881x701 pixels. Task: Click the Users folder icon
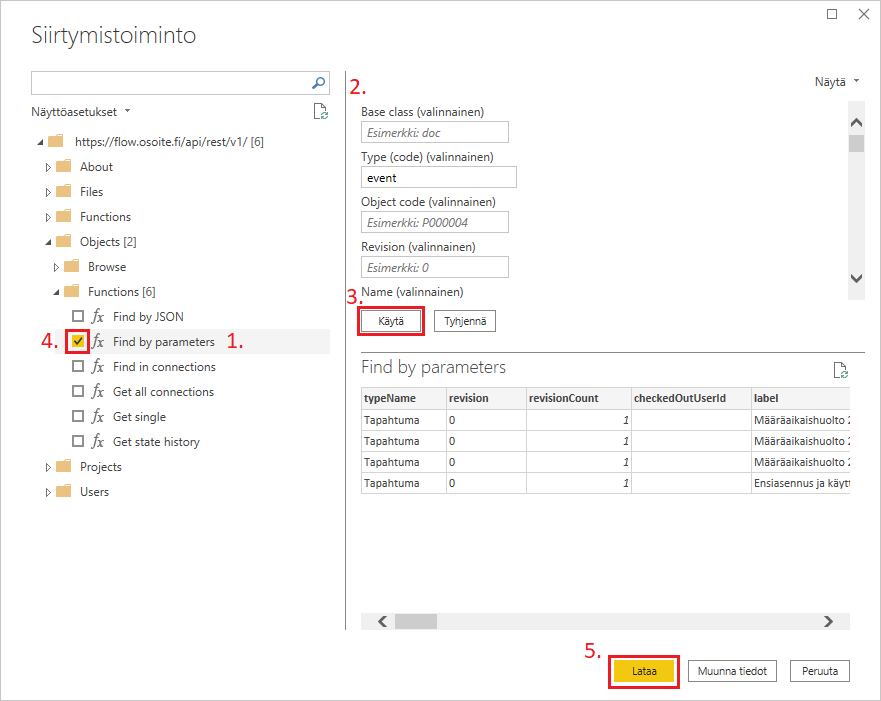point(64,492)
